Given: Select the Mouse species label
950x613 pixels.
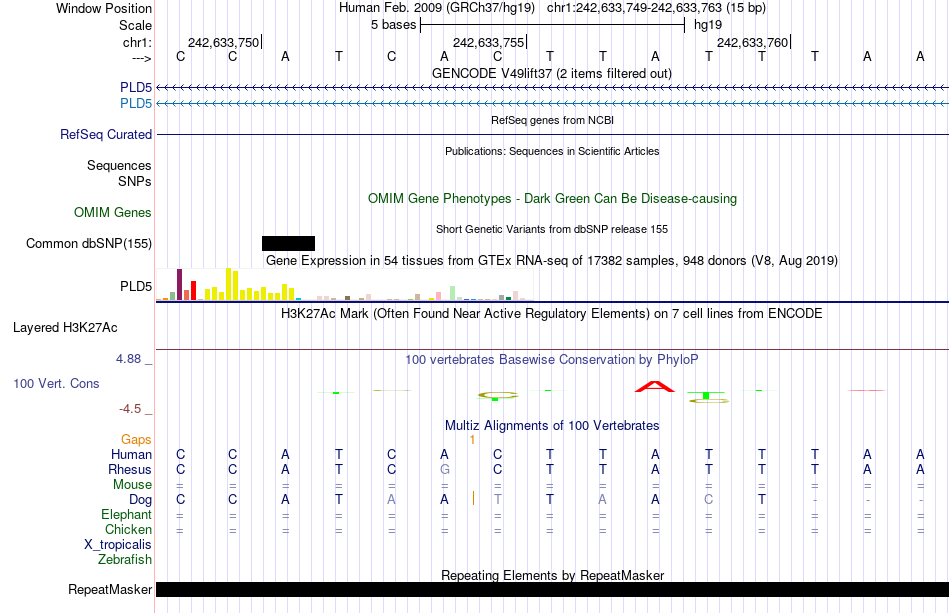Looking at the screenshot, I should tap(133, 485).
